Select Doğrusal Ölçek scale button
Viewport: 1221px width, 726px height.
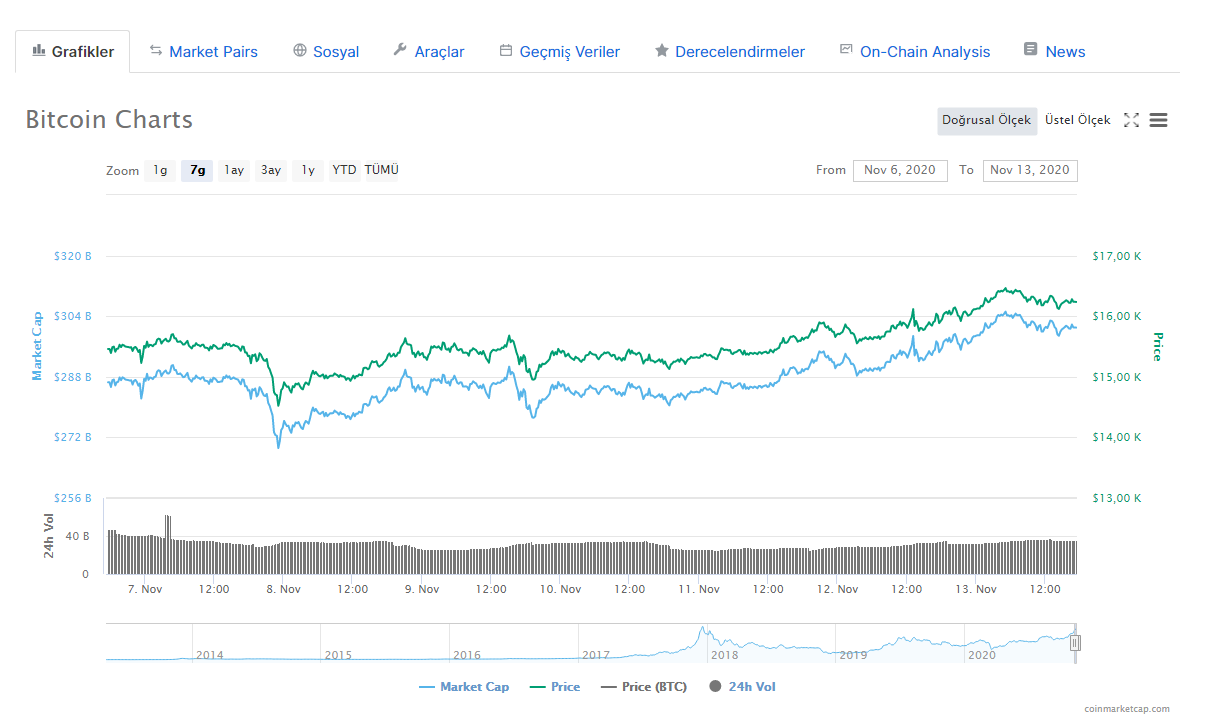(986, 120)
